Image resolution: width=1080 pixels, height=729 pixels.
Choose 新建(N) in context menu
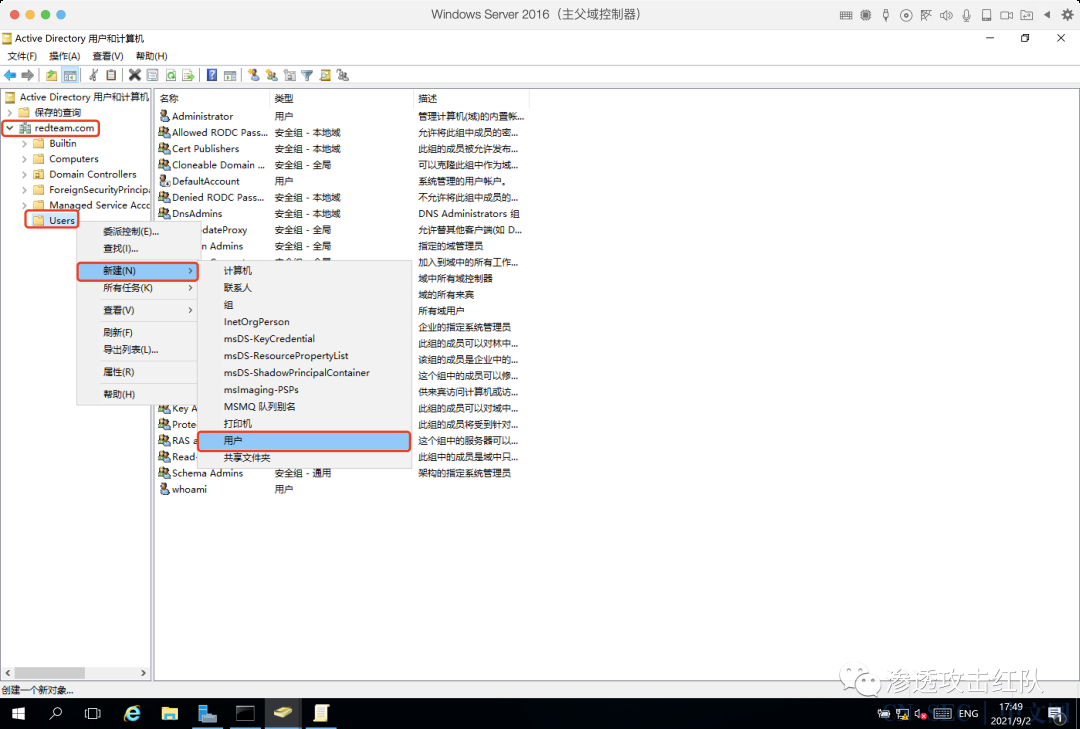pyautogui.click(x=137, y=271)
